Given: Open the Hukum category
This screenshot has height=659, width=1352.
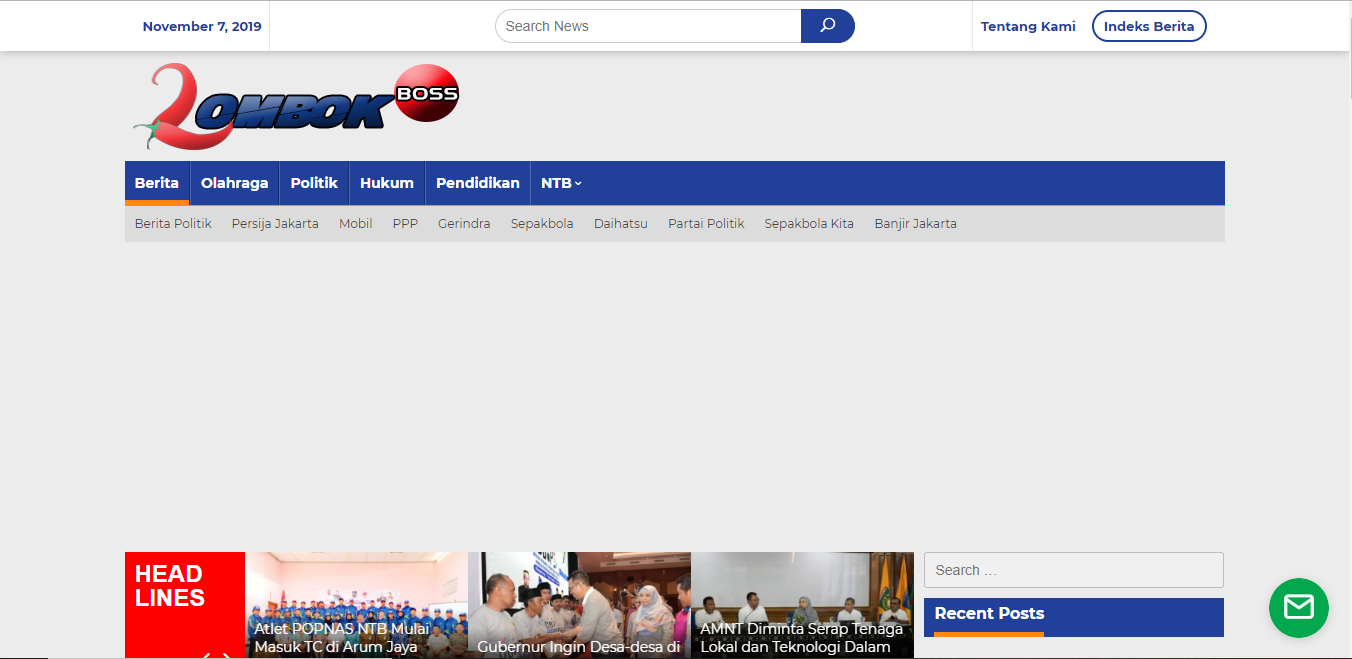Looking at the screenshot, I should coord(387,183).
